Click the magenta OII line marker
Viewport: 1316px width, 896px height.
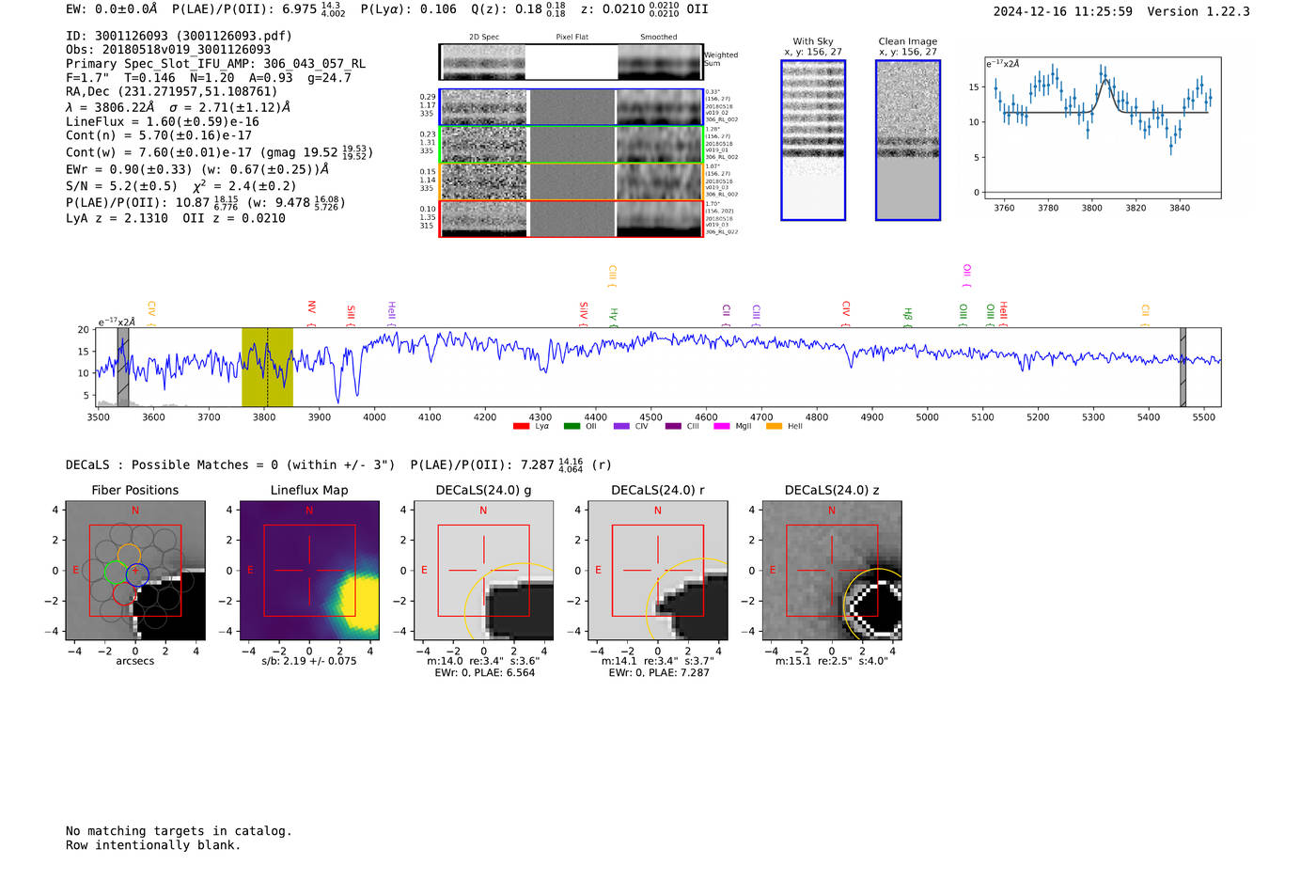[x=966, y=275]
